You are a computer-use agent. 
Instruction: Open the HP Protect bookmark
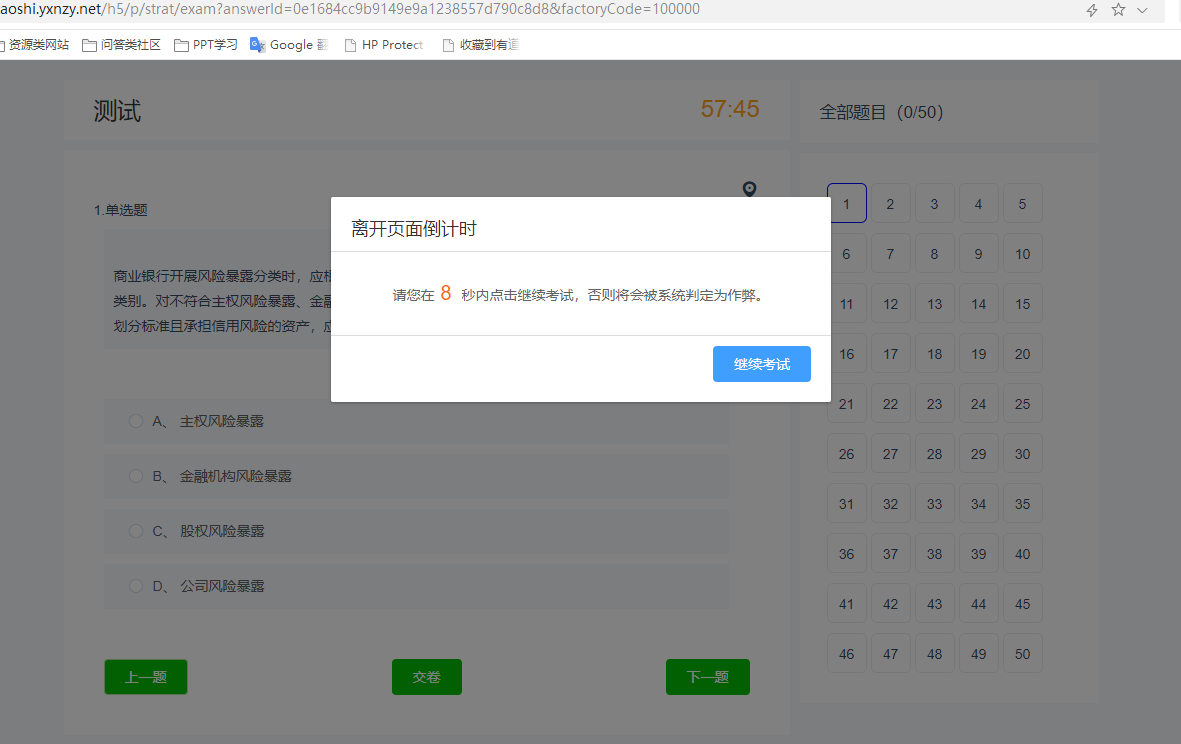pos(384,45)
